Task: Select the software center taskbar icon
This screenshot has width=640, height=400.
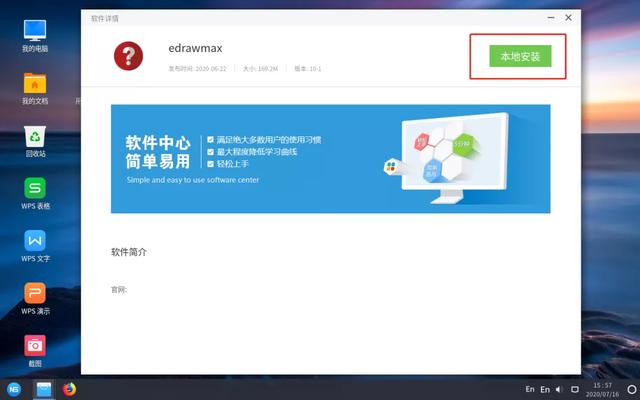Action: tap(43, 389)
